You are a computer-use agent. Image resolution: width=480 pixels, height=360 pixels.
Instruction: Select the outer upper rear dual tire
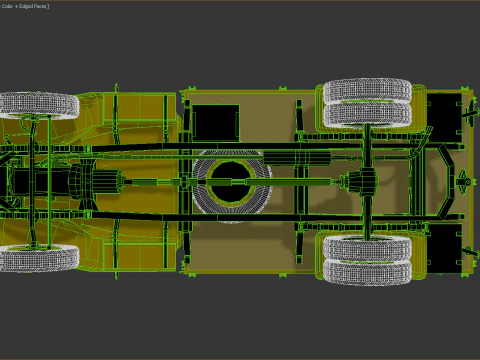point(368,89)
